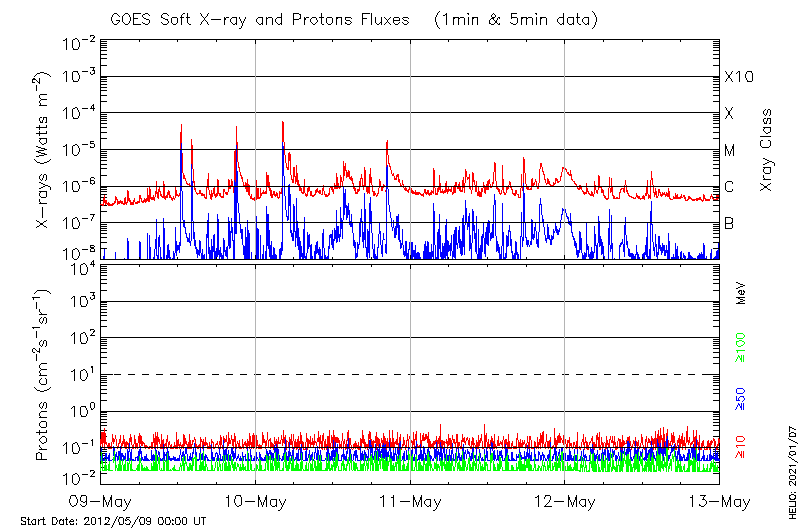Click the green ≥100 MeV legend label
The height and width of the screenshot is (530, 800).
point(742,347)
